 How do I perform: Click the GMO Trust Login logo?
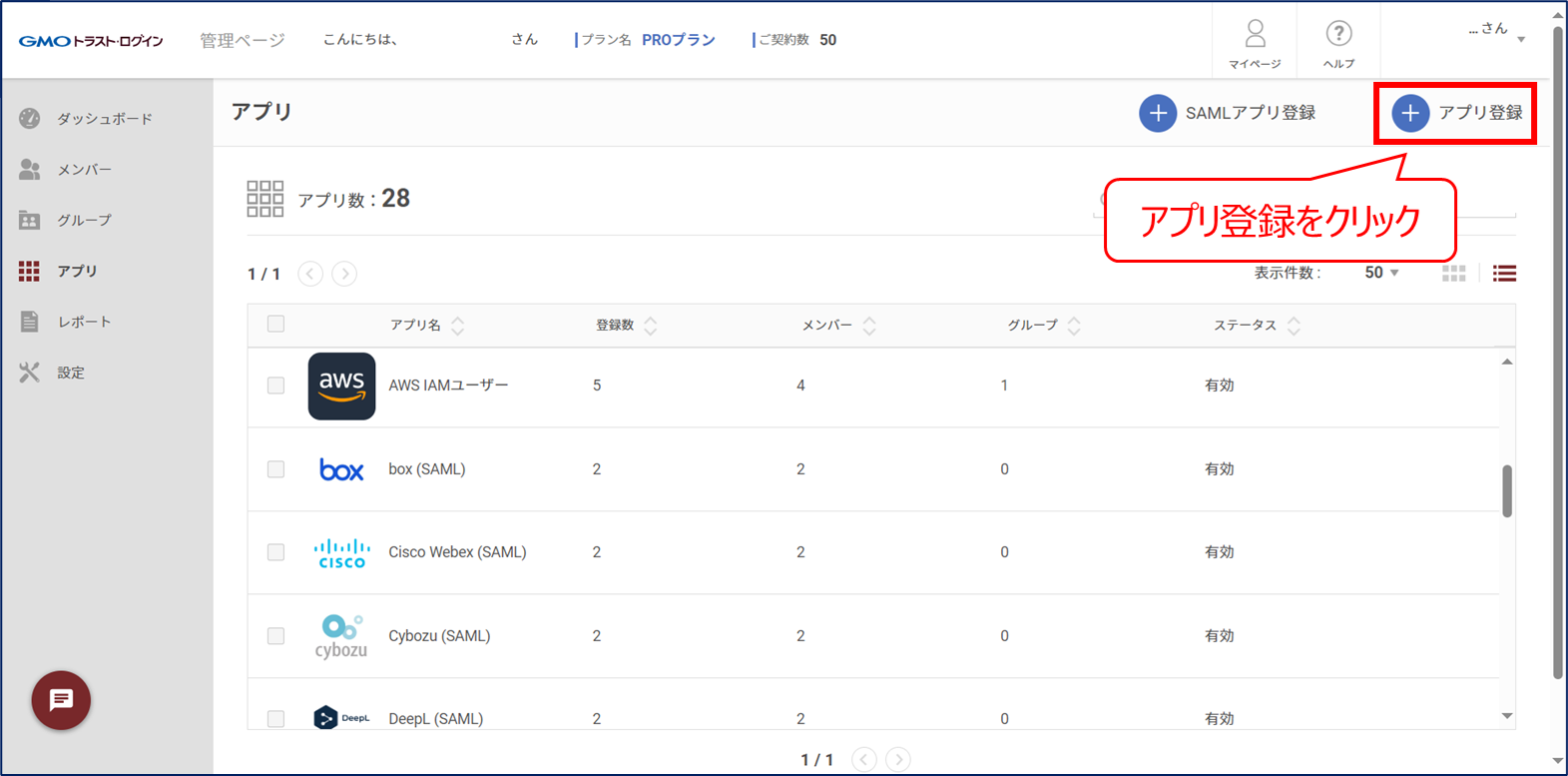coord(91,41)
